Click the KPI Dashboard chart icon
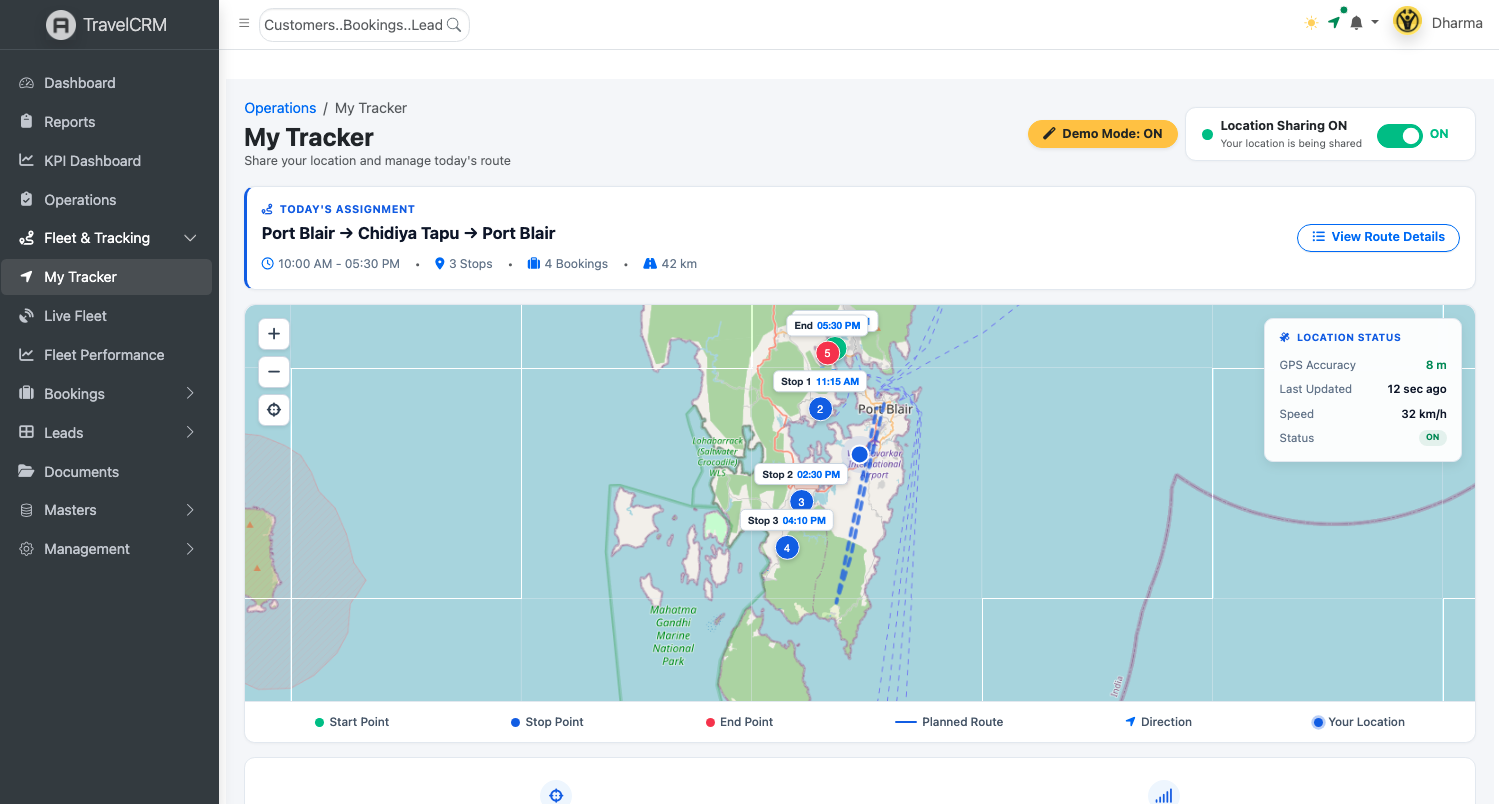1499x804 pixels. tap(27, 161)
